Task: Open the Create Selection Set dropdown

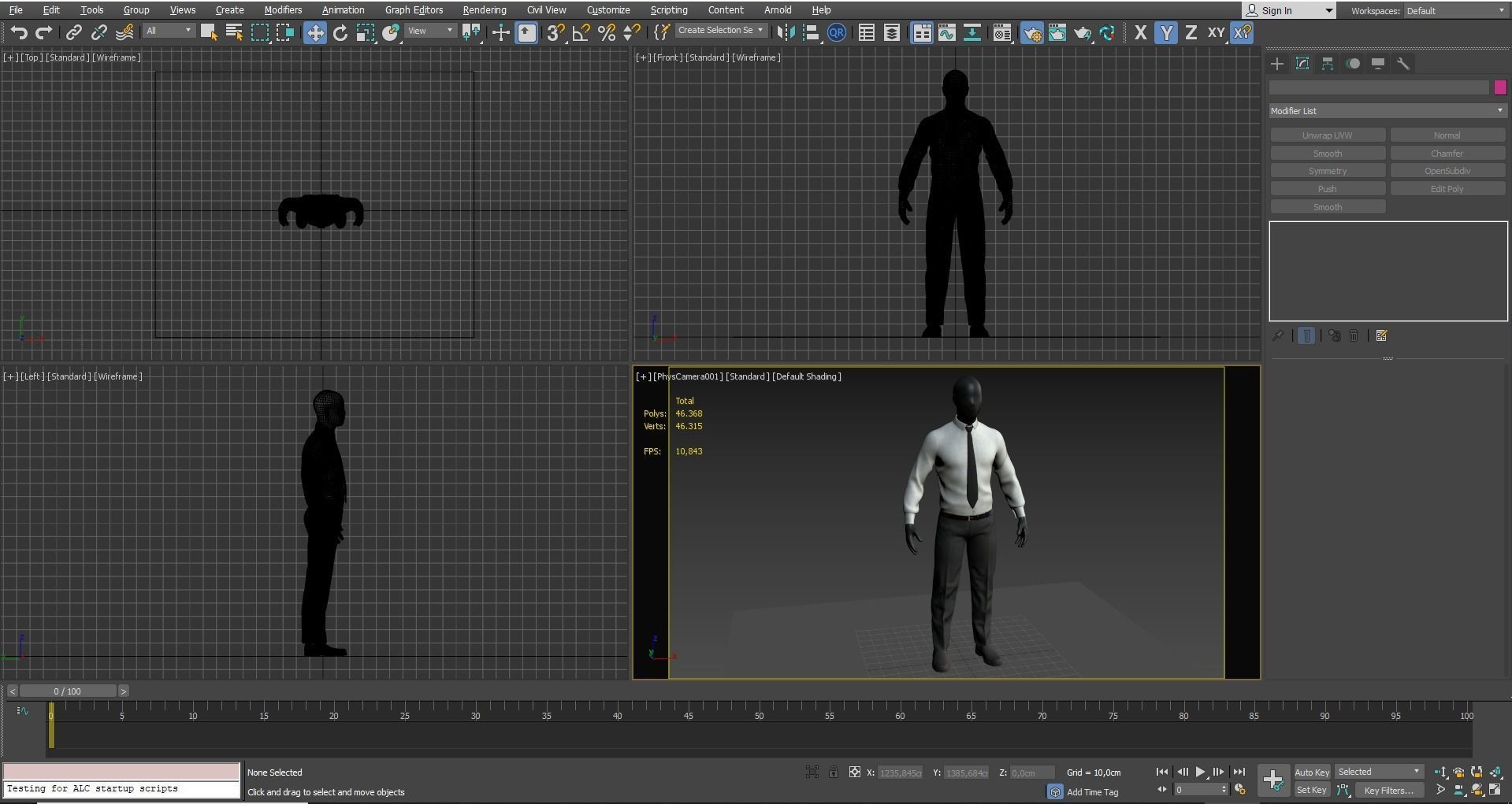Action: (x=720, y=31)
